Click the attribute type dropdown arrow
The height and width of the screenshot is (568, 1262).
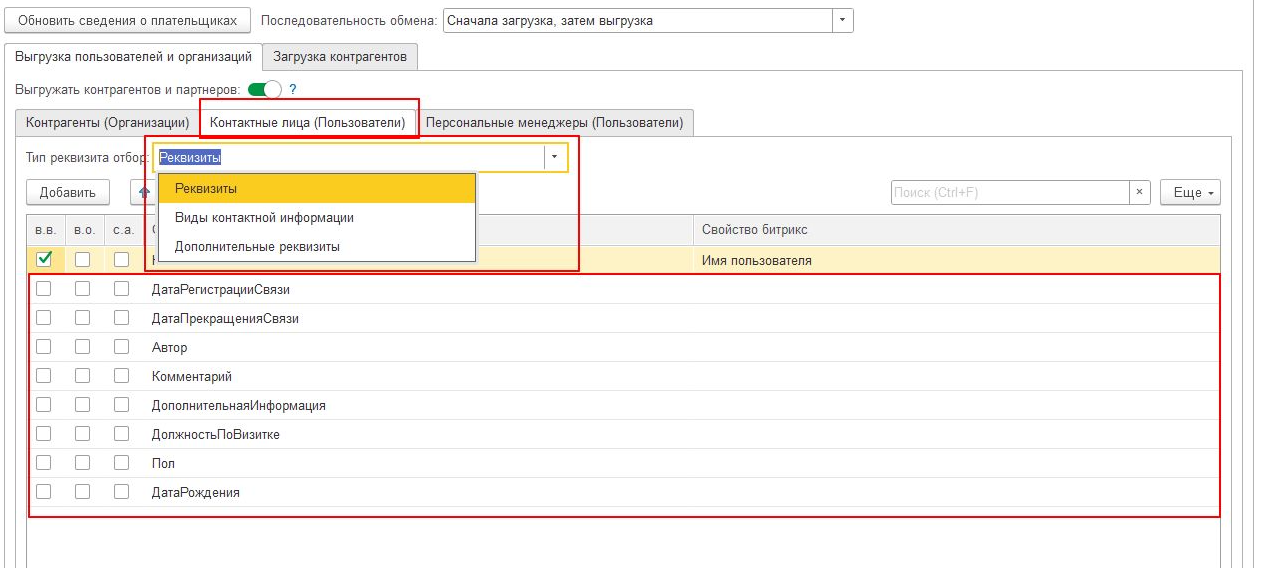[x=555, y=157]
